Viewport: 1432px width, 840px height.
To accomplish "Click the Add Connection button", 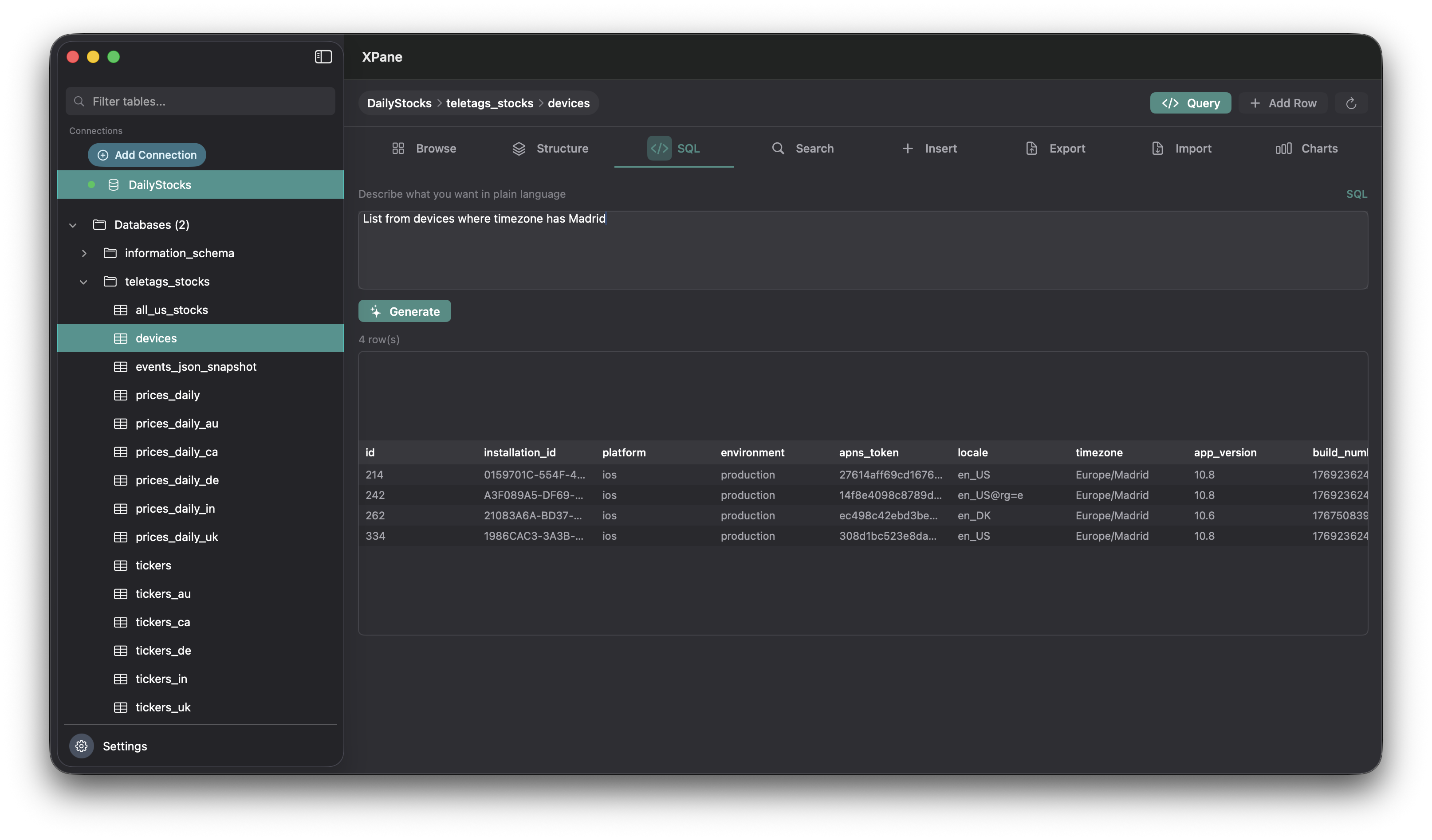I will 147,155.
